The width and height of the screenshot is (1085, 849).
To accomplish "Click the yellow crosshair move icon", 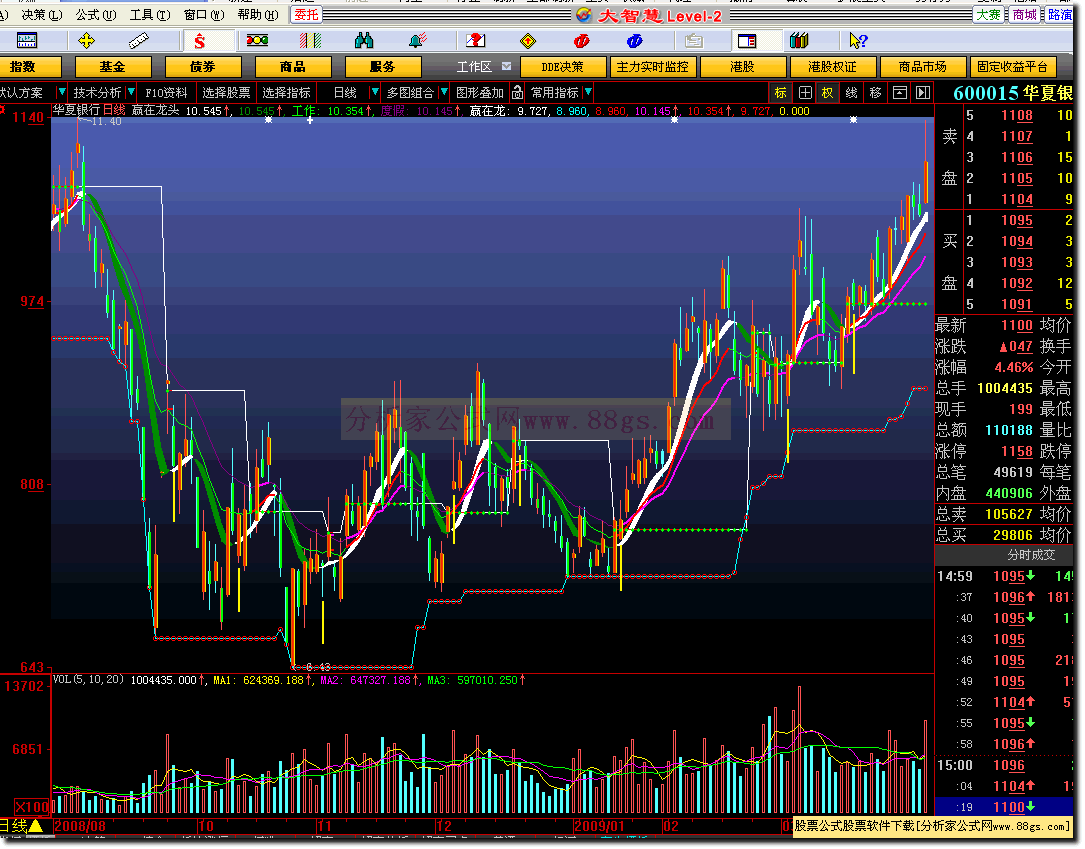I will click(86, 41).
